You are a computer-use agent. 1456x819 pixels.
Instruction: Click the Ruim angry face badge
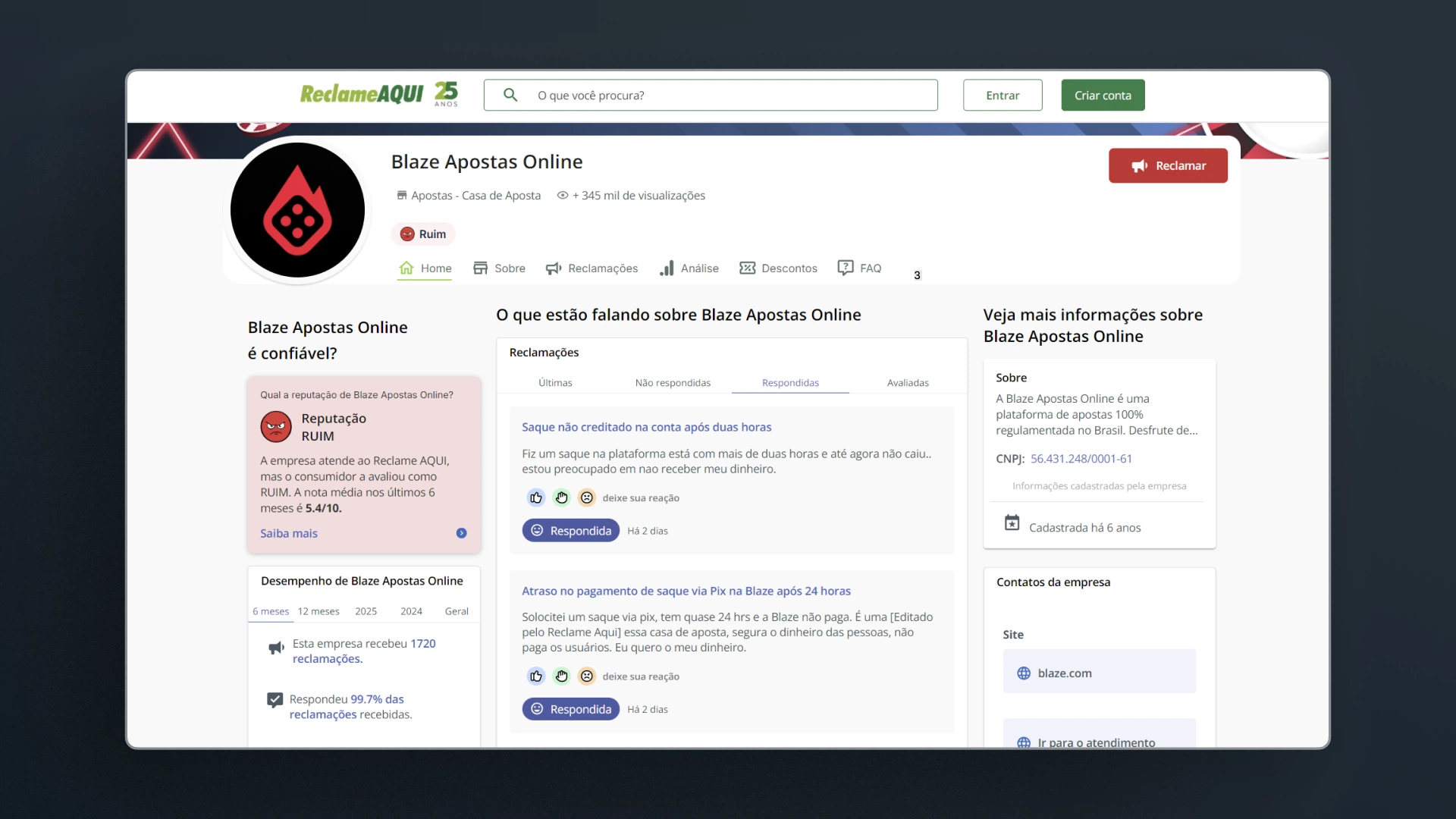423,234
